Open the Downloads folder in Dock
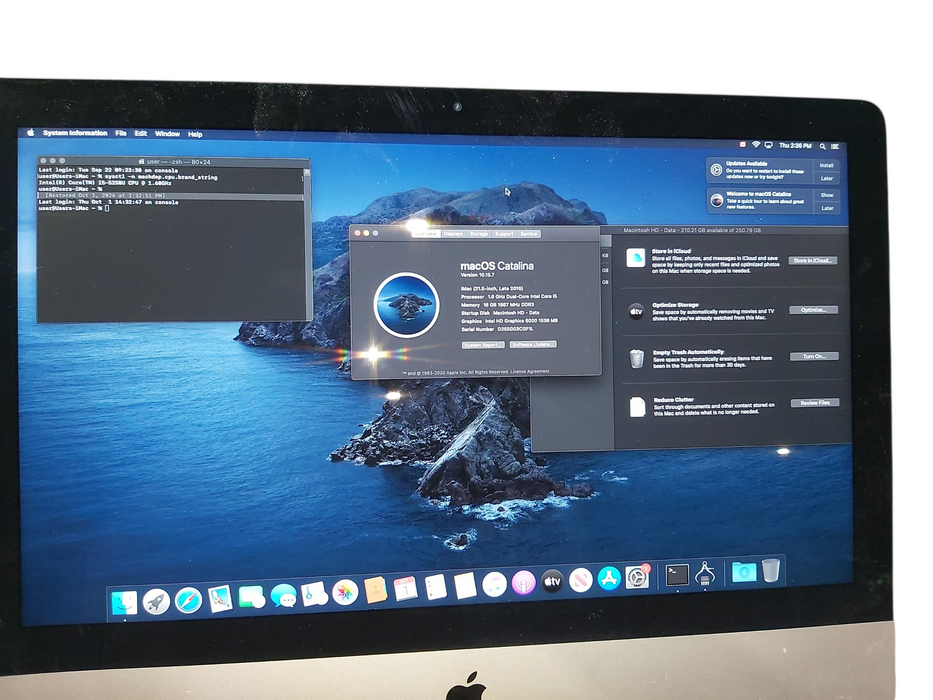The width and height of the screenshot is (933, 700). click(x=743, y=571)
